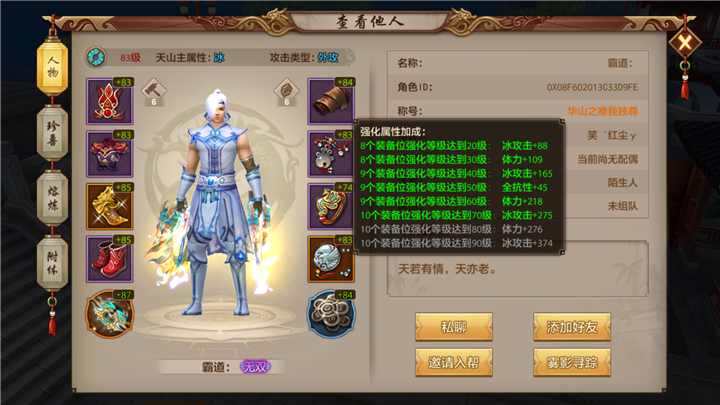
Task: Switch to the 人物 lantern tab
Action: pos(52,68)
